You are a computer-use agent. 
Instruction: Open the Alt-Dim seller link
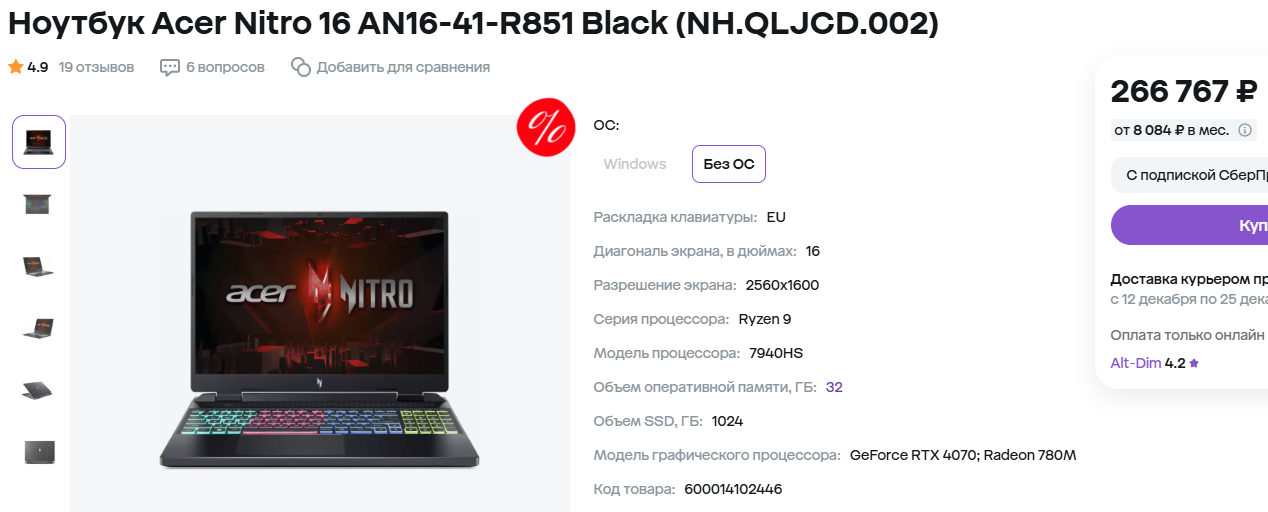point(1136,363)
